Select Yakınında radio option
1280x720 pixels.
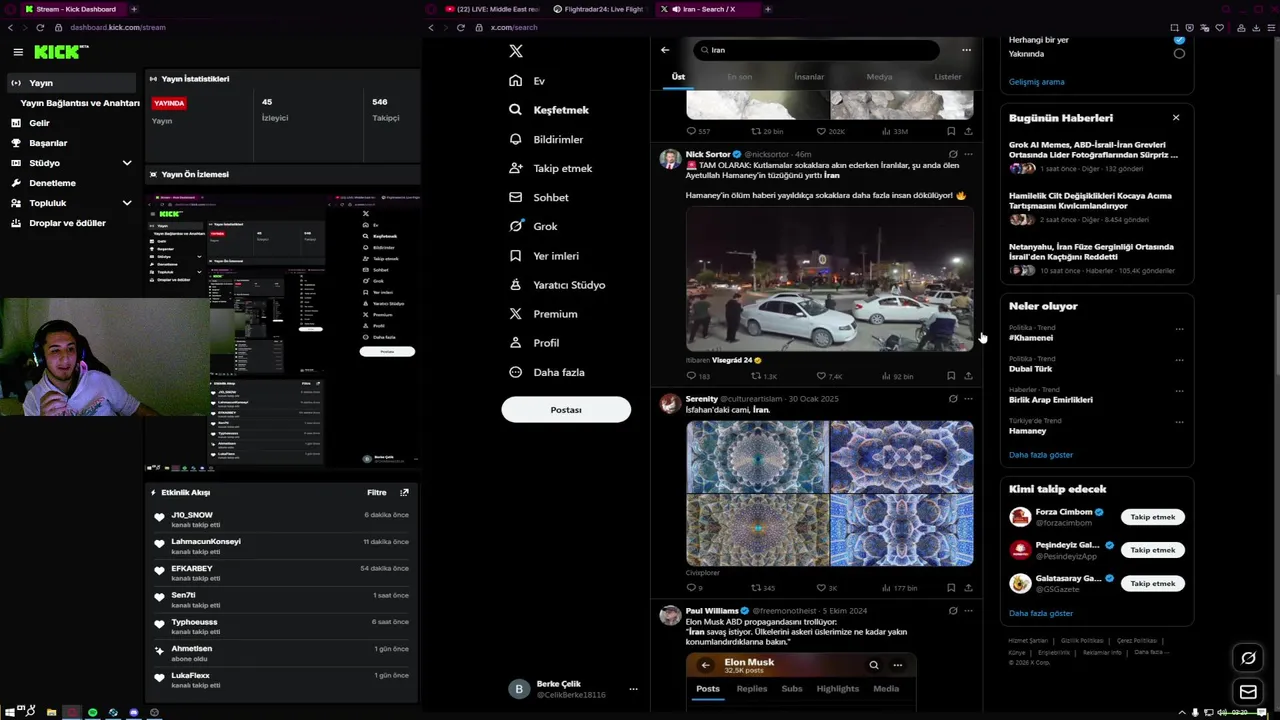[1179, 54]
